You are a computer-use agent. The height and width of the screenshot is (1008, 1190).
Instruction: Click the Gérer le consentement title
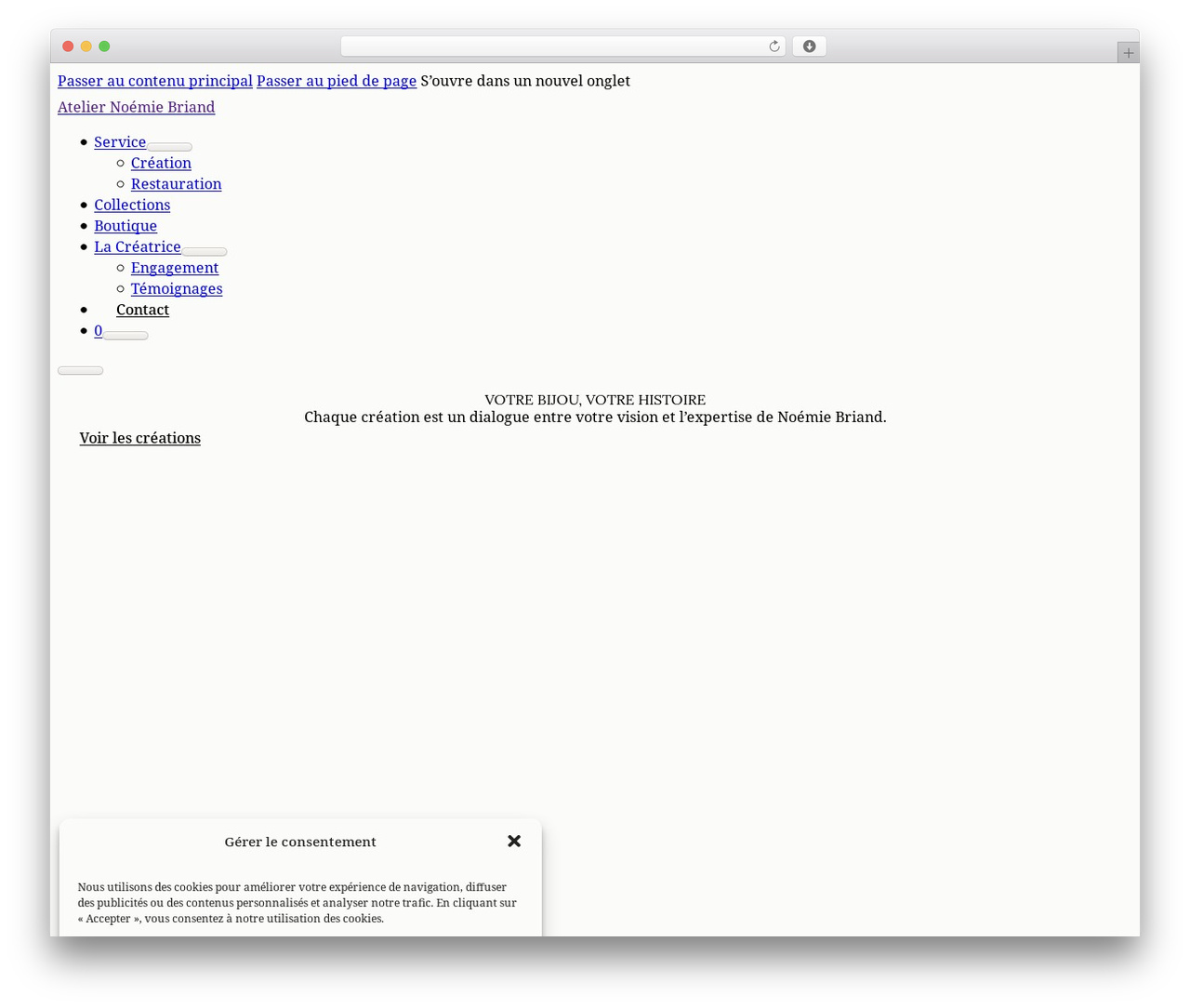click(300, 842)
